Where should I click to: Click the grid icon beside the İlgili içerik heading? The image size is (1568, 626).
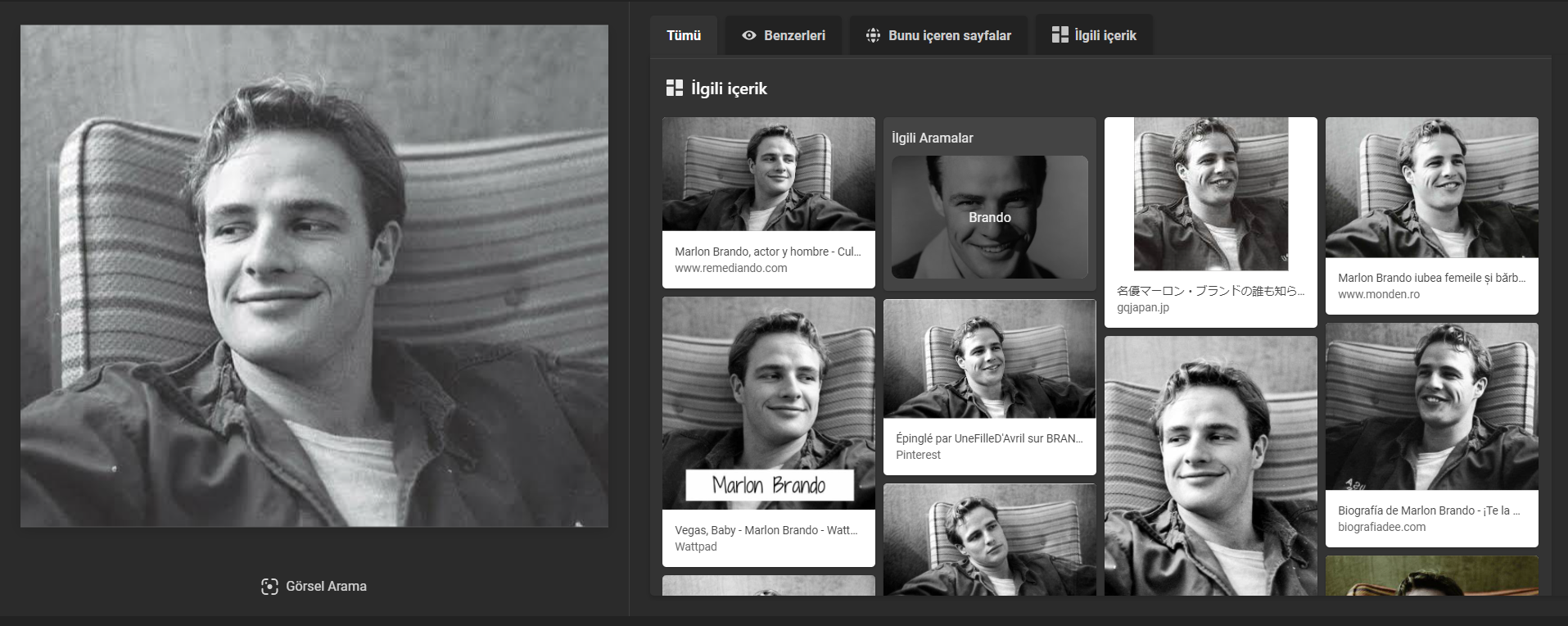point(674,88)
